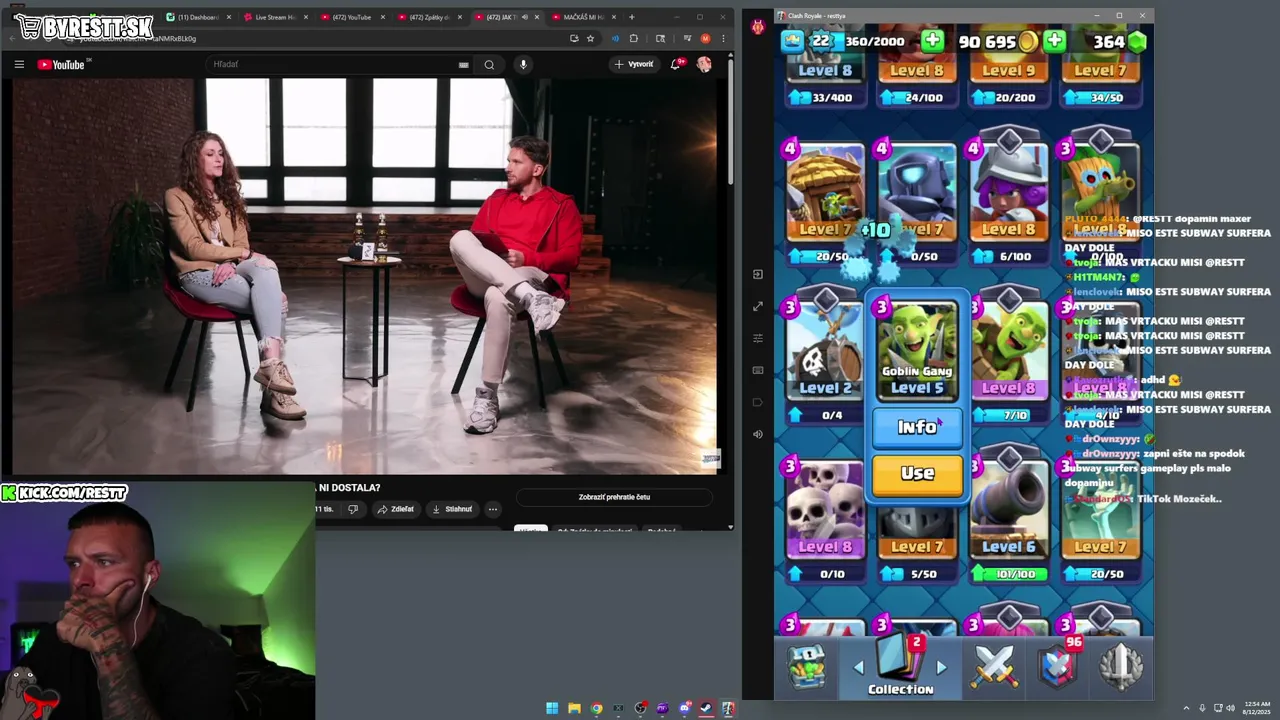Open the browser extensions puzzle icon
This screenshot has width=1280, height=720.
pos(633,38)
